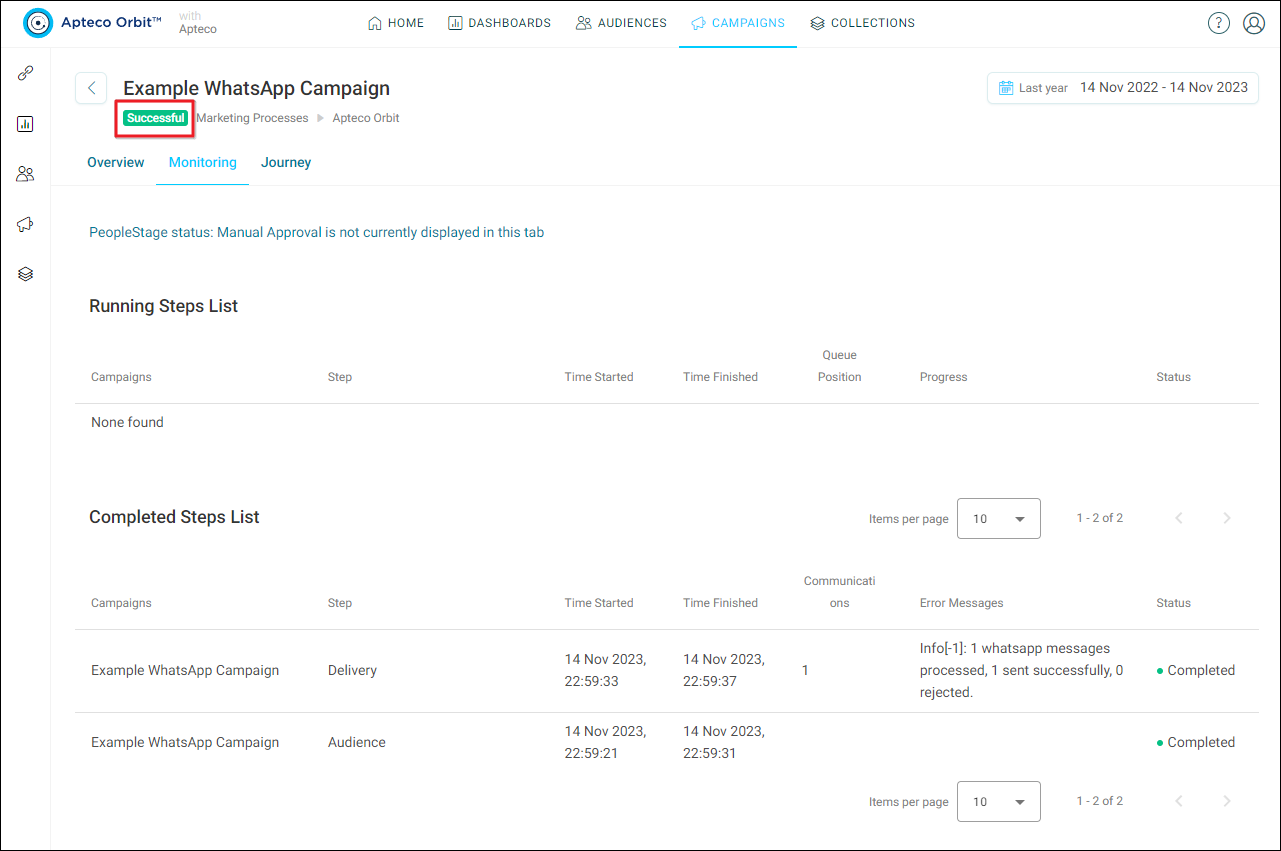Screen dimensions: 1281x851
Task: Click the 22:59:31 time finished cell
Action: tap(724, 742)
